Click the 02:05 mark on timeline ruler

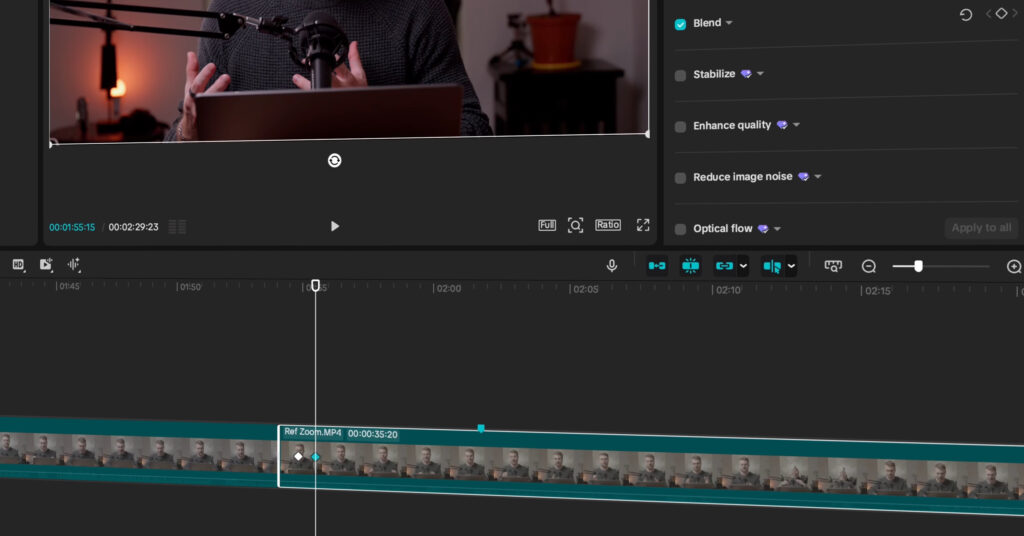click(x=584, y=289)
